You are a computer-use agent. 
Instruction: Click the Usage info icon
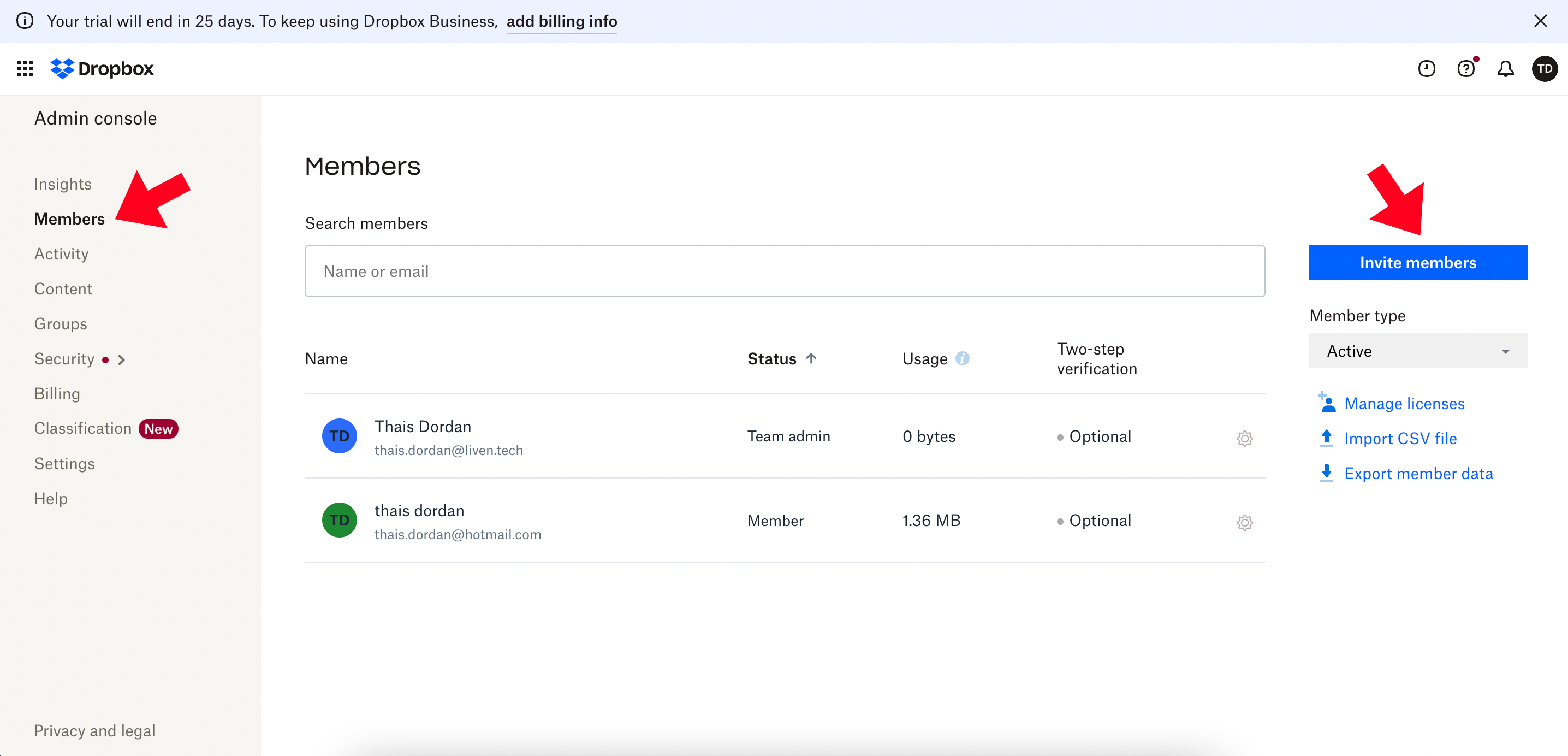[962, 359]
